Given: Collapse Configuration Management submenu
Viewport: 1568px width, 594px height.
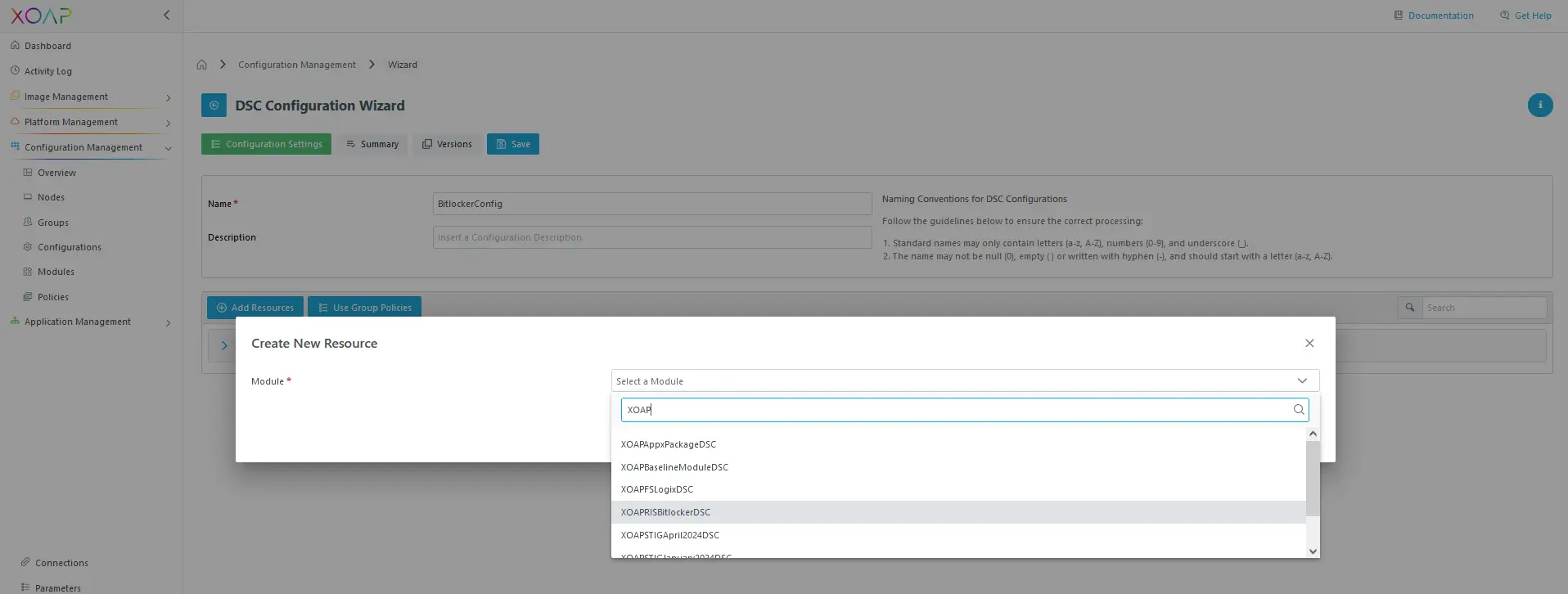Looking at the screenshot, I should (168, 148).
